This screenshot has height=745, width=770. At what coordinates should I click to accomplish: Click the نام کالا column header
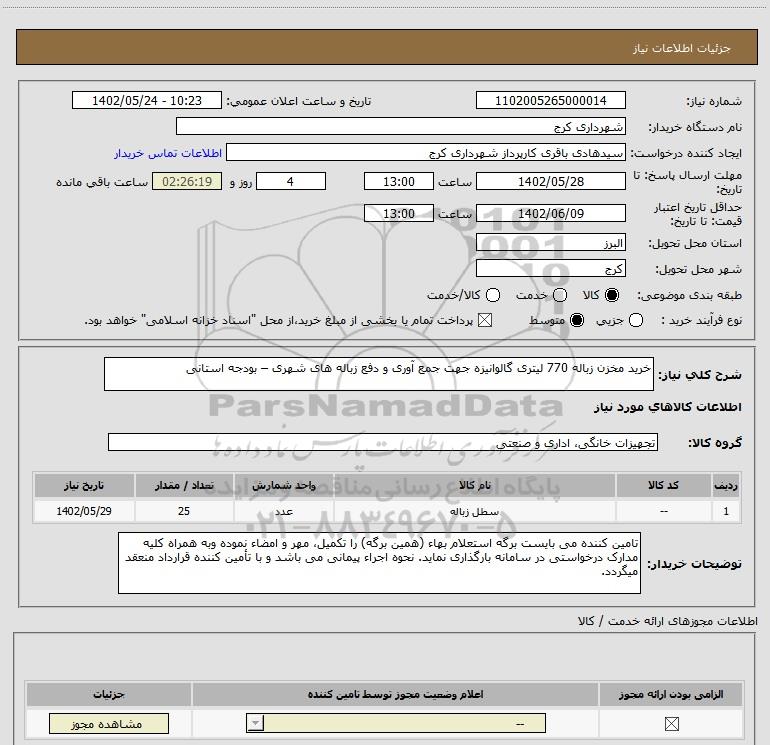(x=474, y=485)
